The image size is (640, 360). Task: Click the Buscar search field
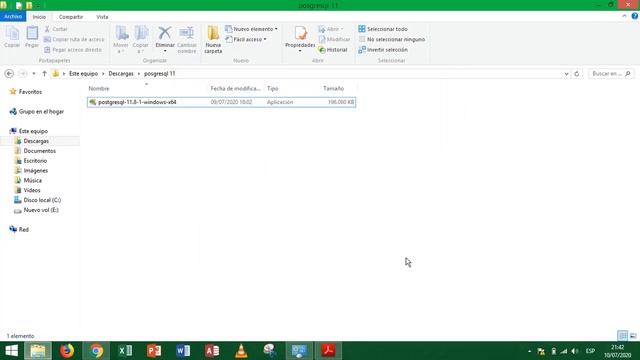coord(611,73)
